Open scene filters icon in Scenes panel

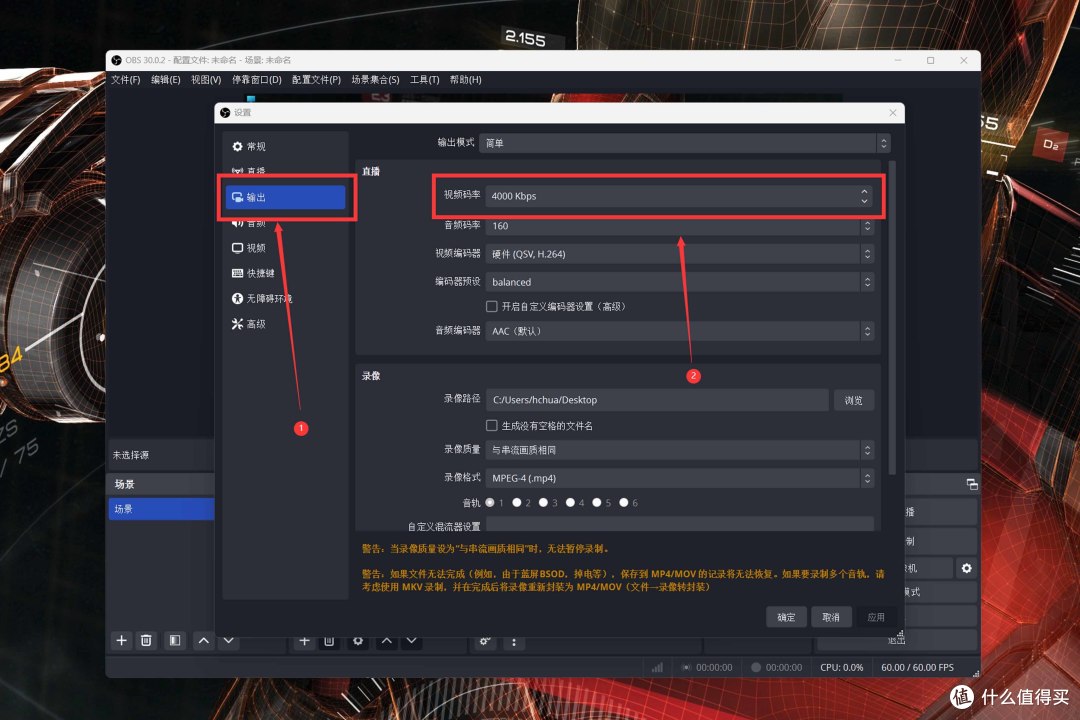coord(175,640)
